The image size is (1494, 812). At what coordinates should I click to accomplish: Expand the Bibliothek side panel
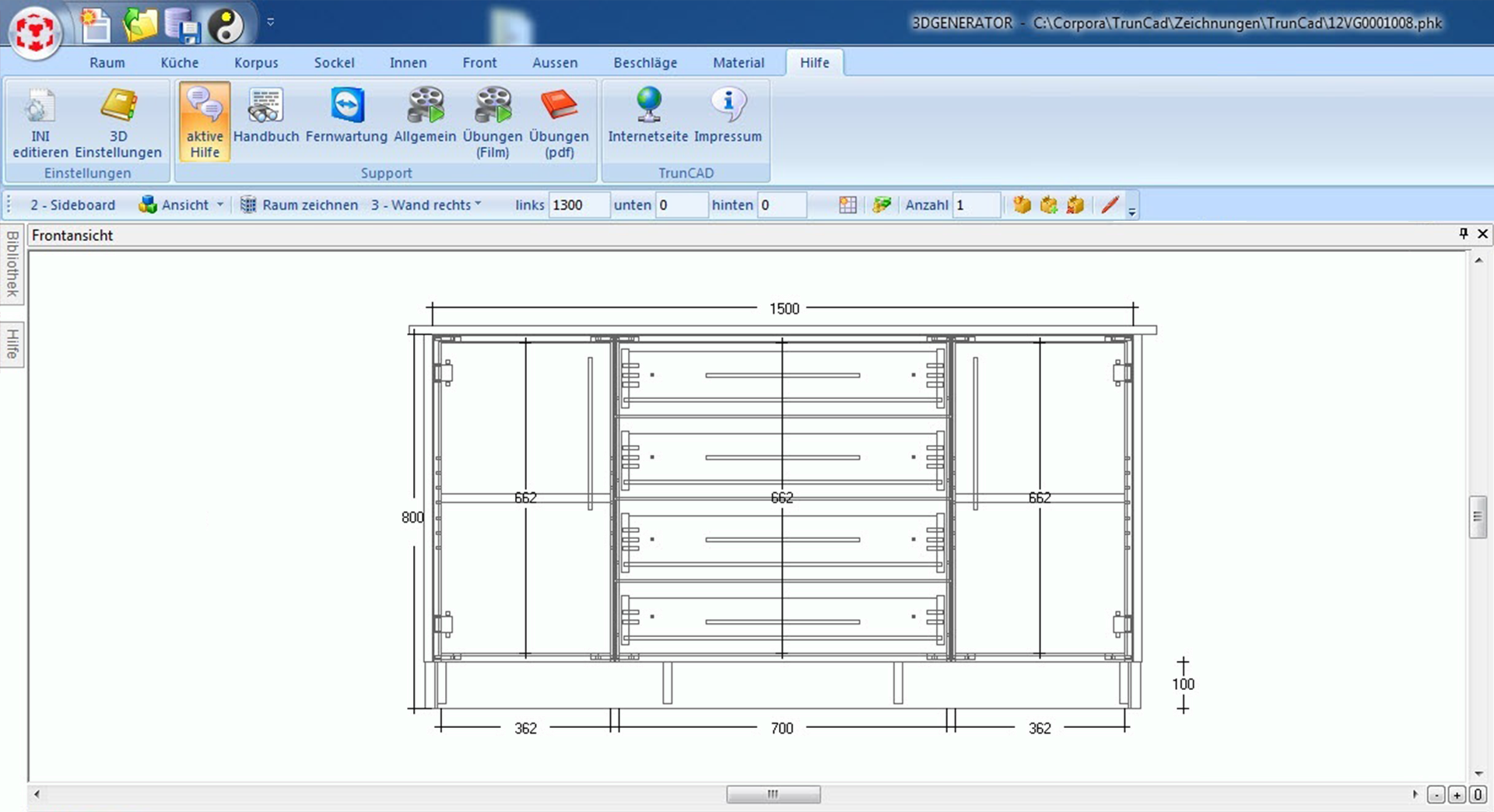(12, 264)
